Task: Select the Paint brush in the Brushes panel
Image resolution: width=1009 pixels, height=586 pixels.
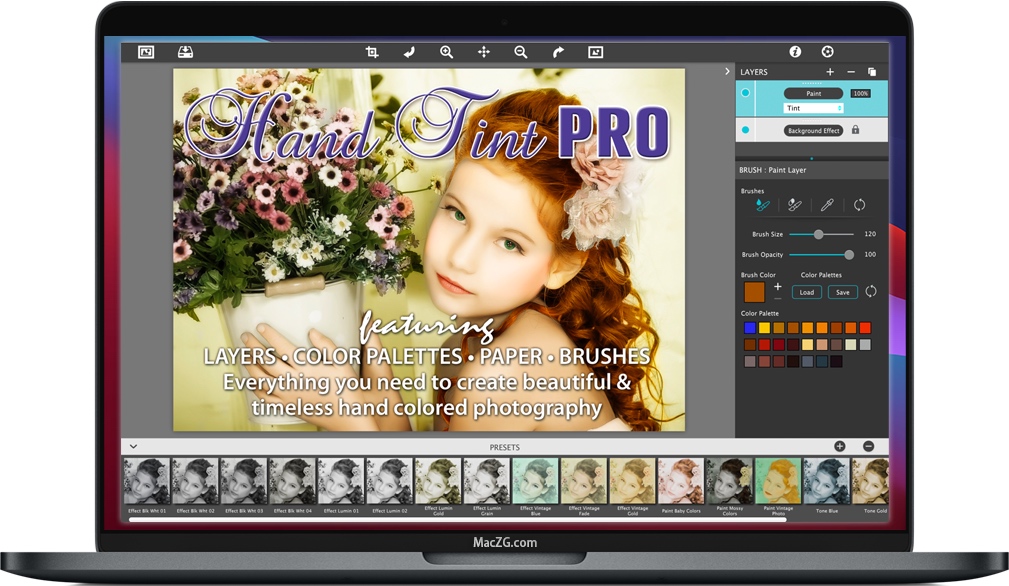Action: [x=760, y=204]
